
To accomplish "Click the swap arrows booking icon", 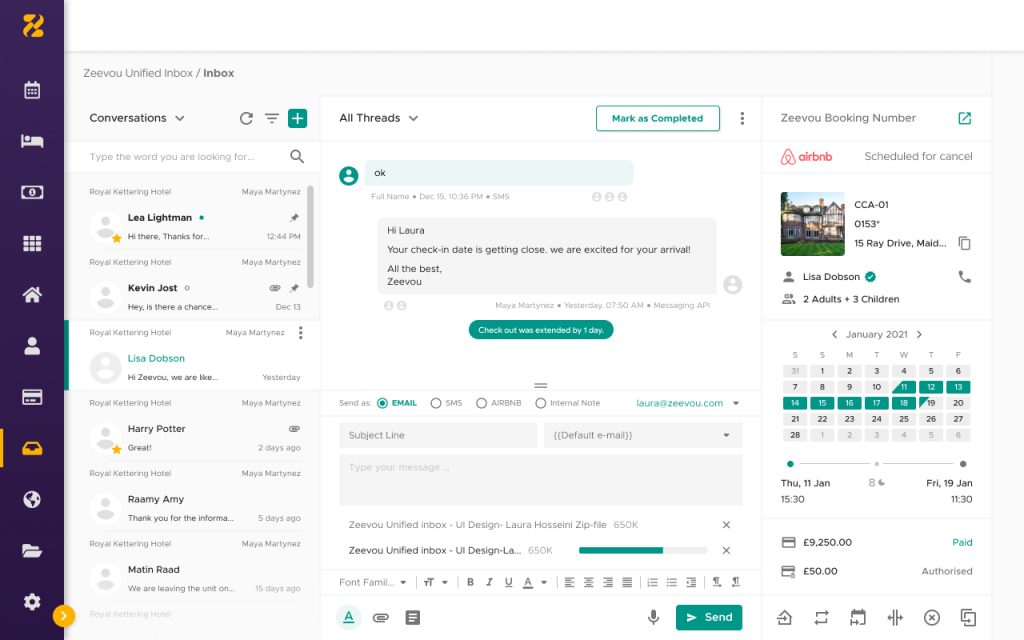I will [822, 618].
